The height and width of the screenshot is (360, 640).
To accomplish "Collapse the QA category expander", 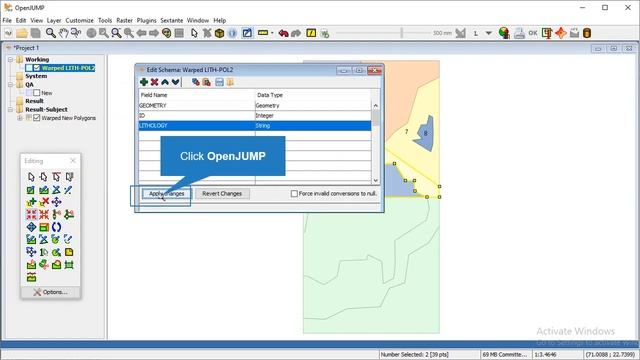I will click(x=11, y=84).
